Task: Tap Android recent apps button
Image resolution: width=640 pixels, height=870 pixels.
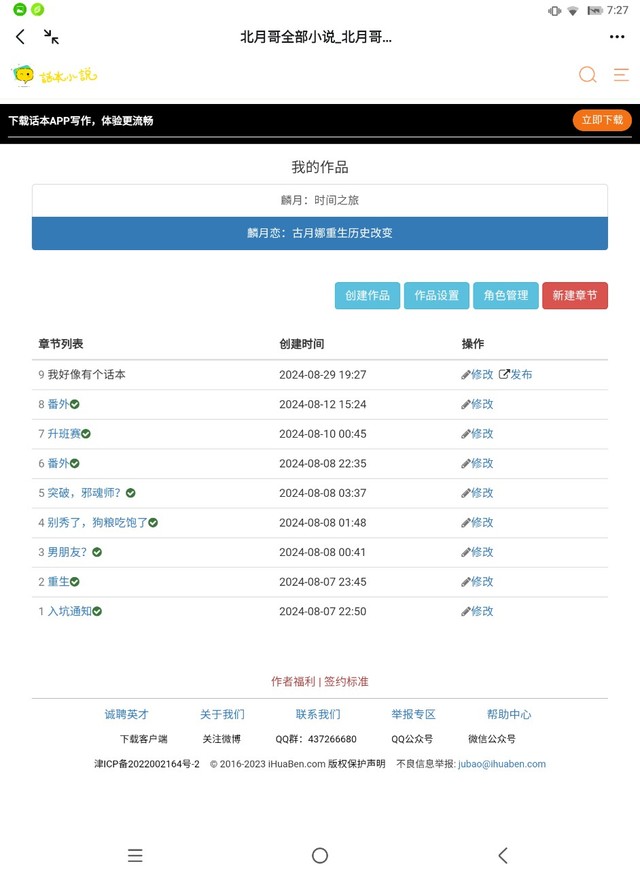Action: [135, 855]
